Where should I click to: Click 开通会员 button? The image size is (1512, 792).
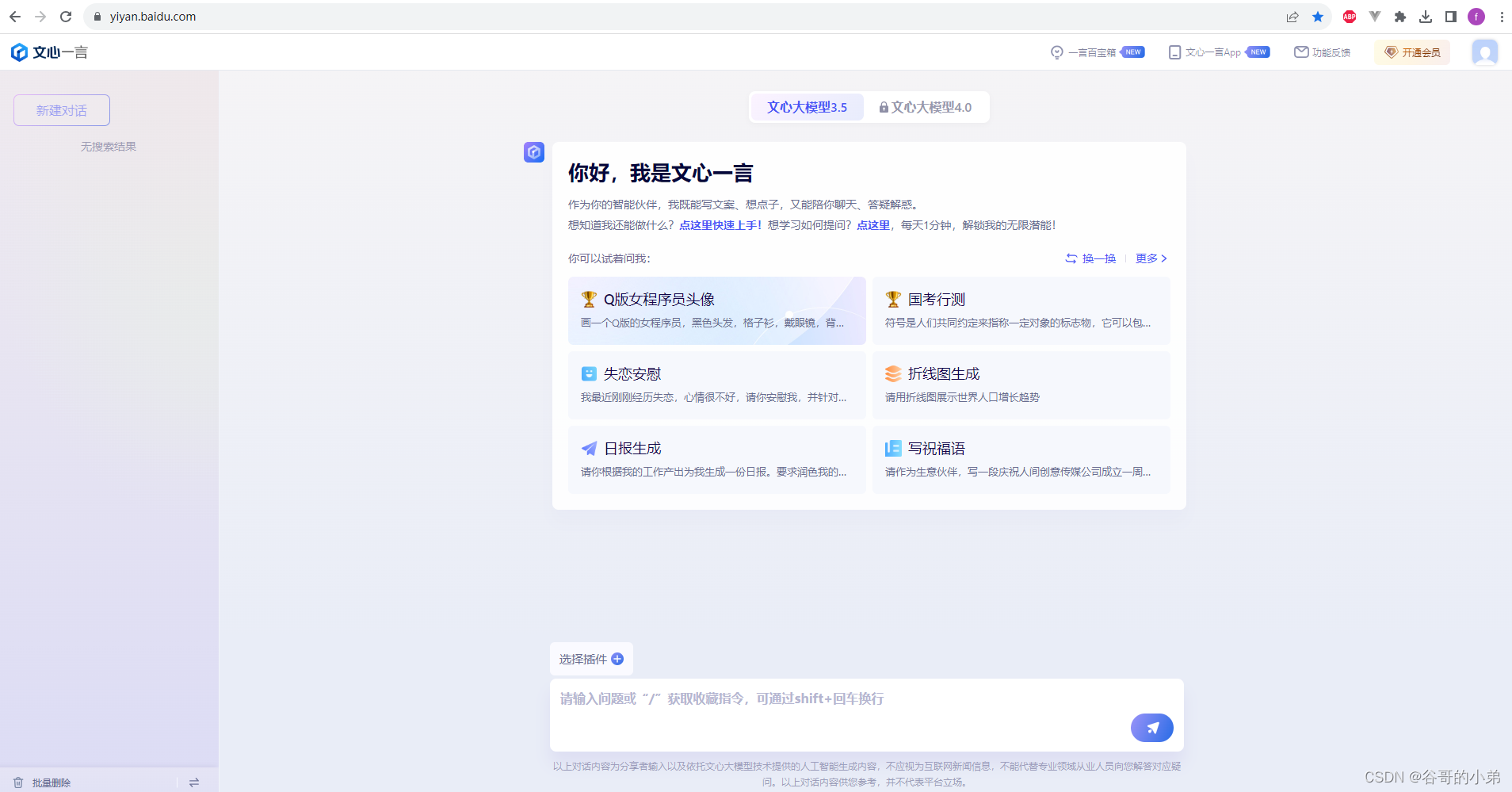(x=1412, y=52)
